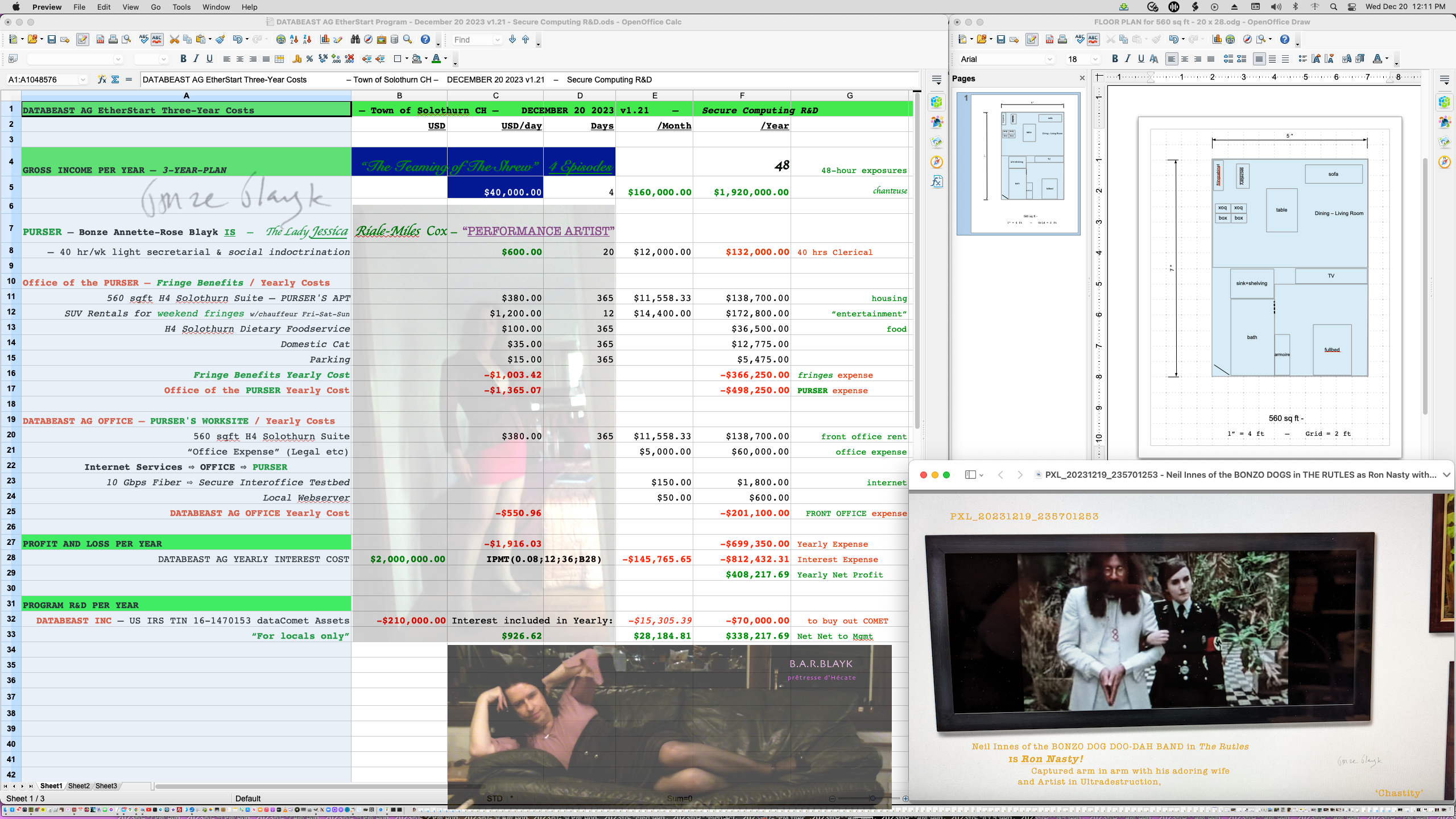
Task: Expand the Find field dropdown
Action: pyautogui.click(x=497, y=40)
